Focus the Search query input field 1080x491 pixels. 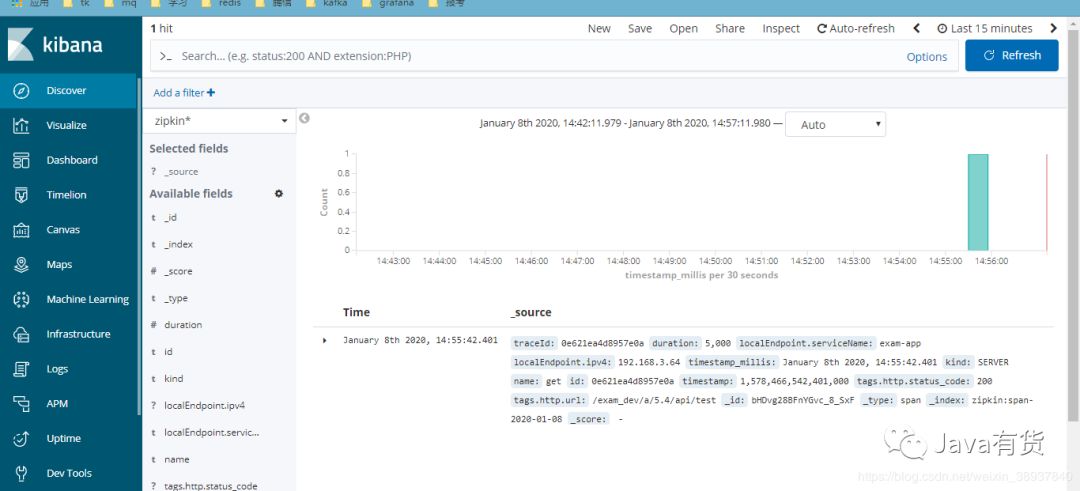[x=537, y=56]
